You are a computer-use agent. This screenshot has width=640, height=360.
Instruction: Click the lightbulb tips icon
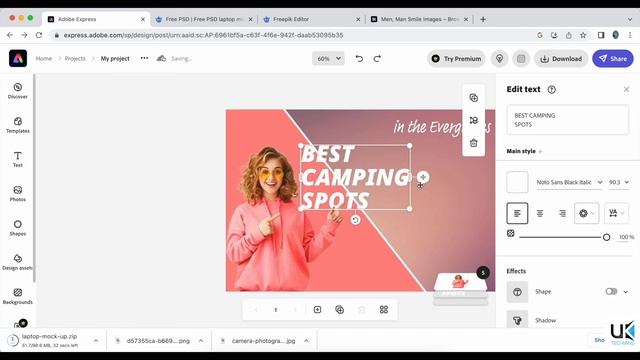499,59
